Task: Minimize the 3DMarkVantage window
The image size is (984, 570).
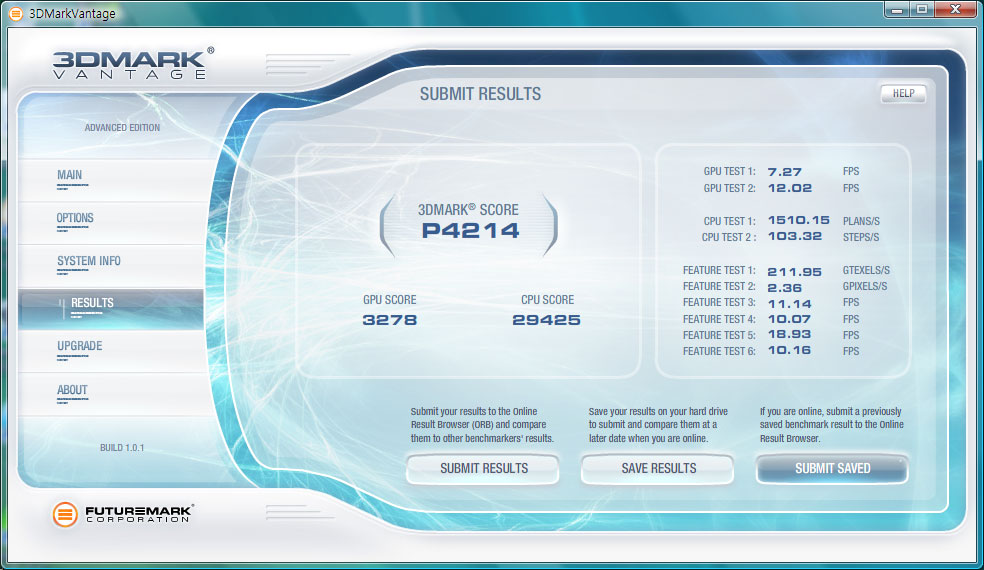Action: pyautogui.click(x=890, y=10)
